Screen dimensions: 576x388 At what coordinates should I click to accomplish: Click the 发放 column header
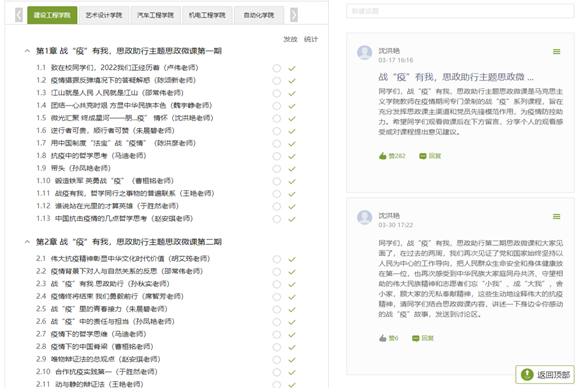[290, 39]
